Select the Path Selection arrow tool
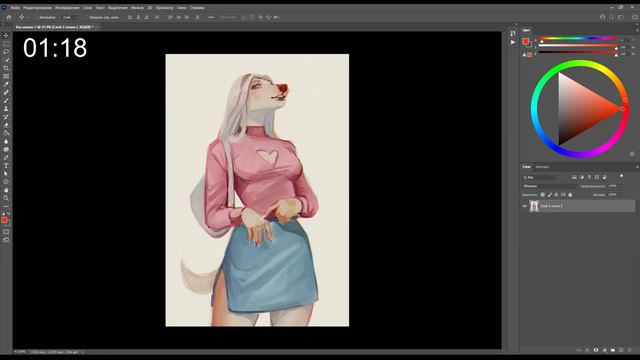 pos(6,174)
